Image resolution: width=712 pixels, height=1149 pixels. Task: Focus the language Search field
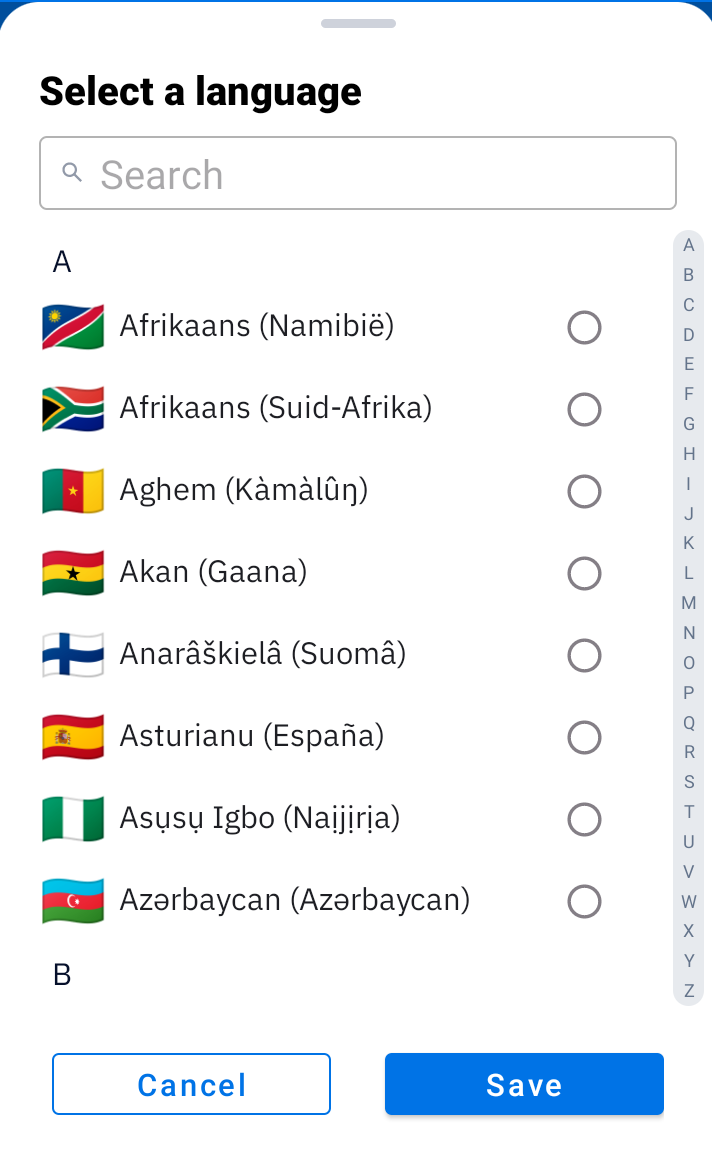coord(357,173)
